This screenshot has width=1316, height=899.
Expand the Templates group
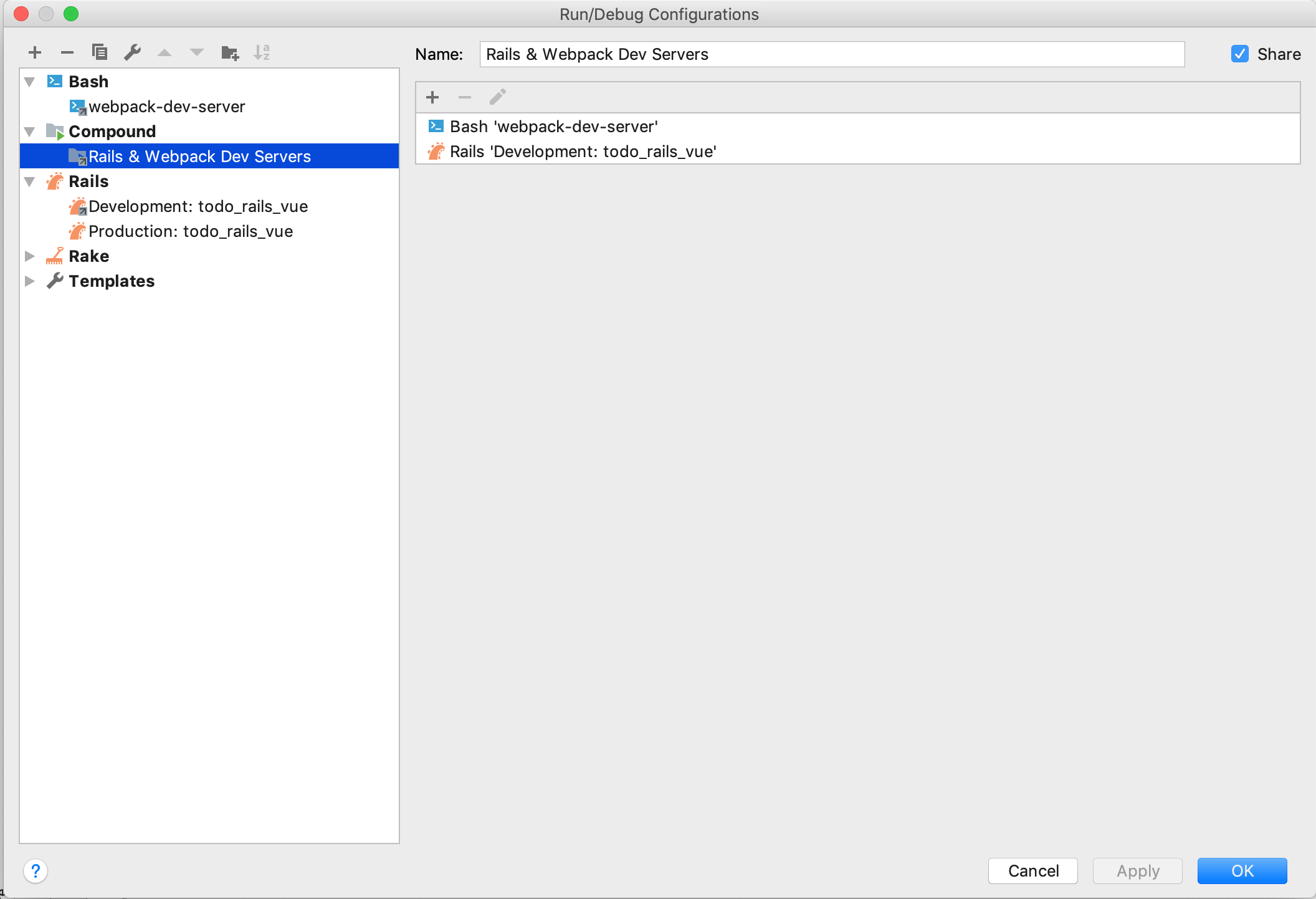(31, 281)
